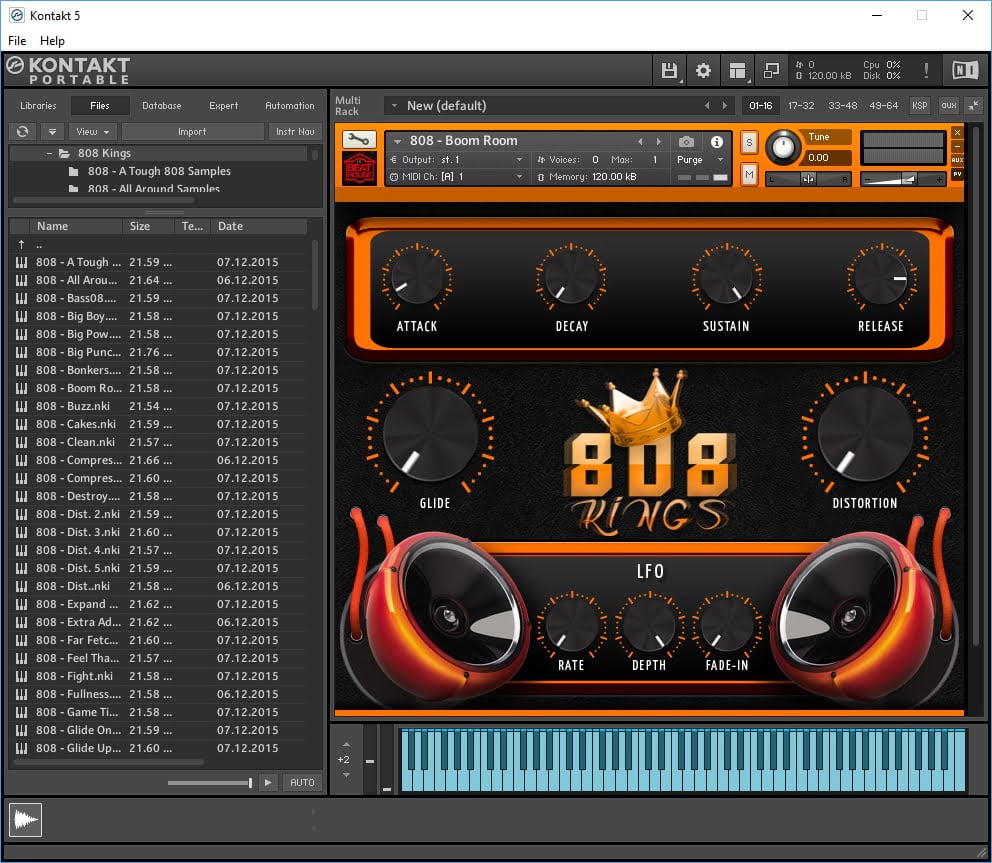Image resolution: width=992 pixels, height=863 pixels.
Task: Click the panic exclamation mark icon
Action: [926, 70]
